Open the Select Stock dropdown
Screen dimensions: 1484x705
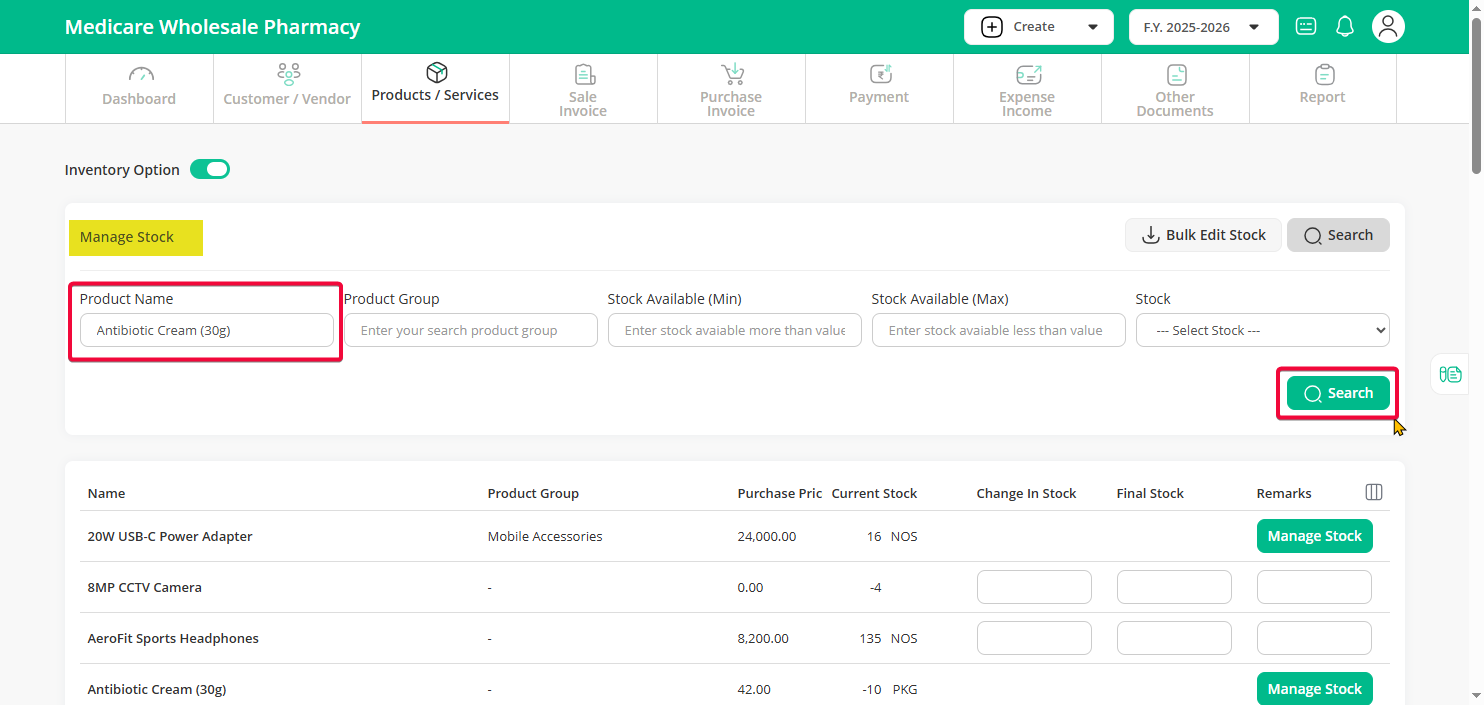[1262, 330]
